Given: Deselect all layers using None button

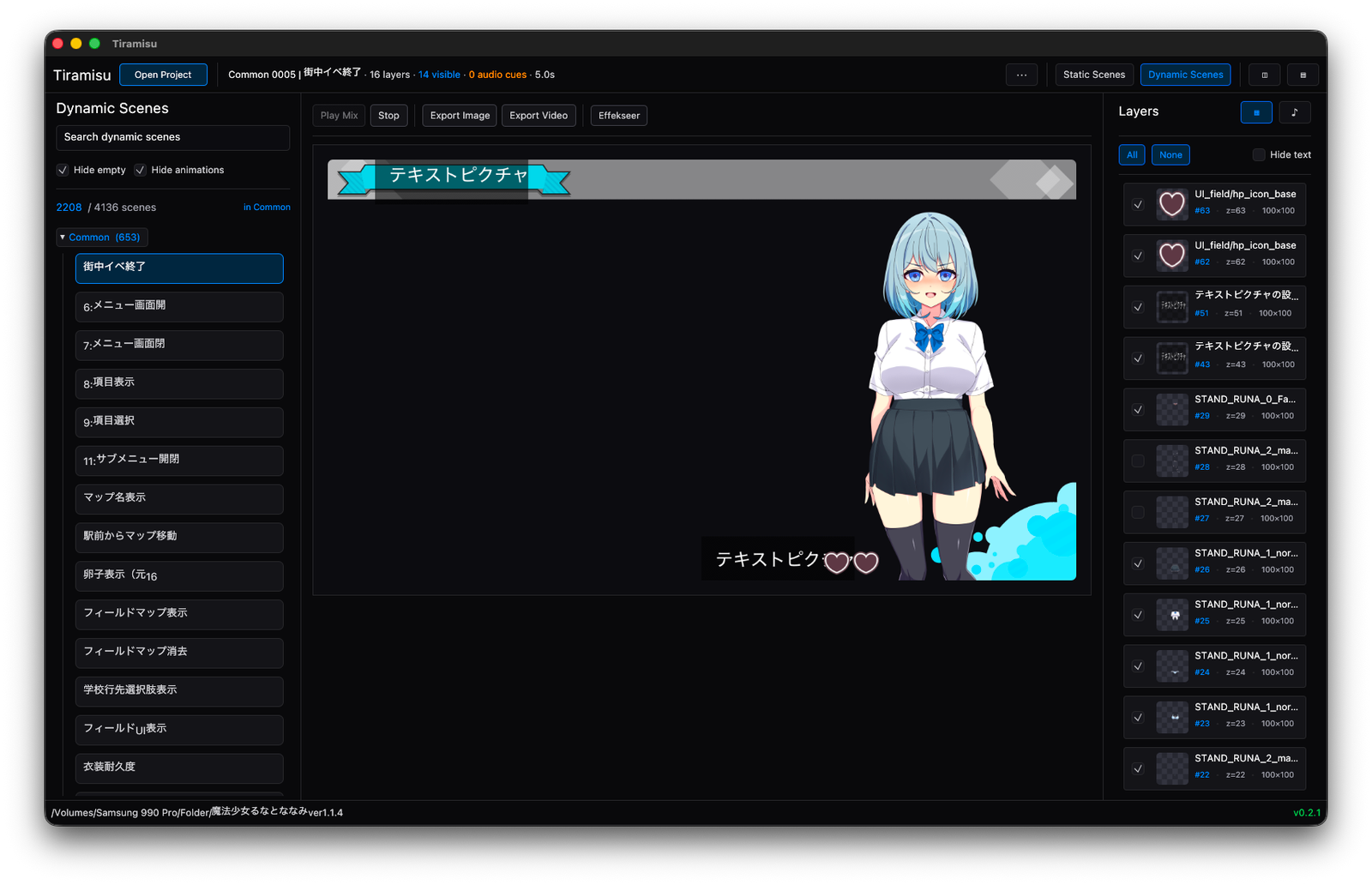Looking at the screenshot, I should (x=1170, y=154).
